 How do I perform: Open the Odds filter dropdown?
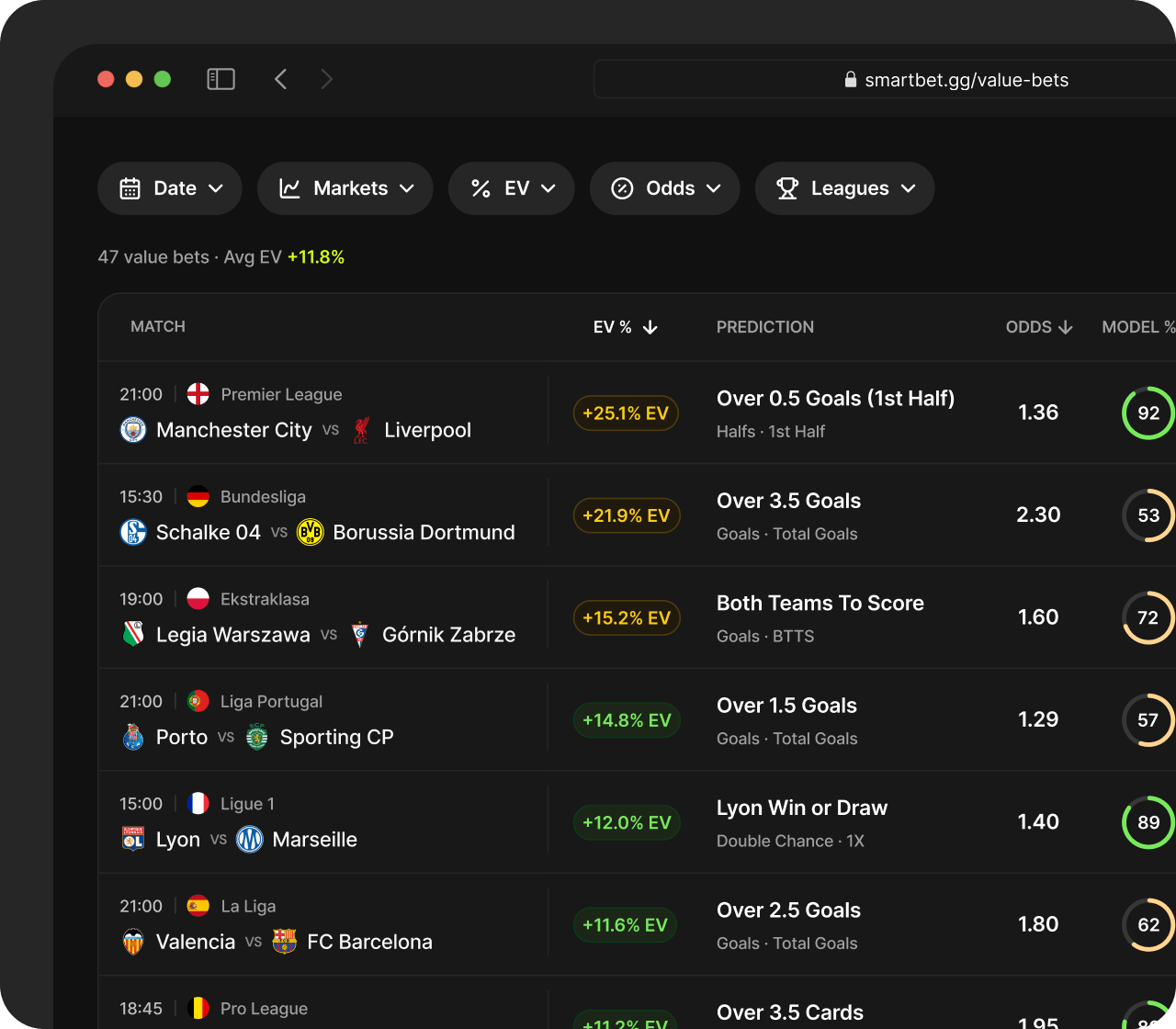tap(665, 188)
